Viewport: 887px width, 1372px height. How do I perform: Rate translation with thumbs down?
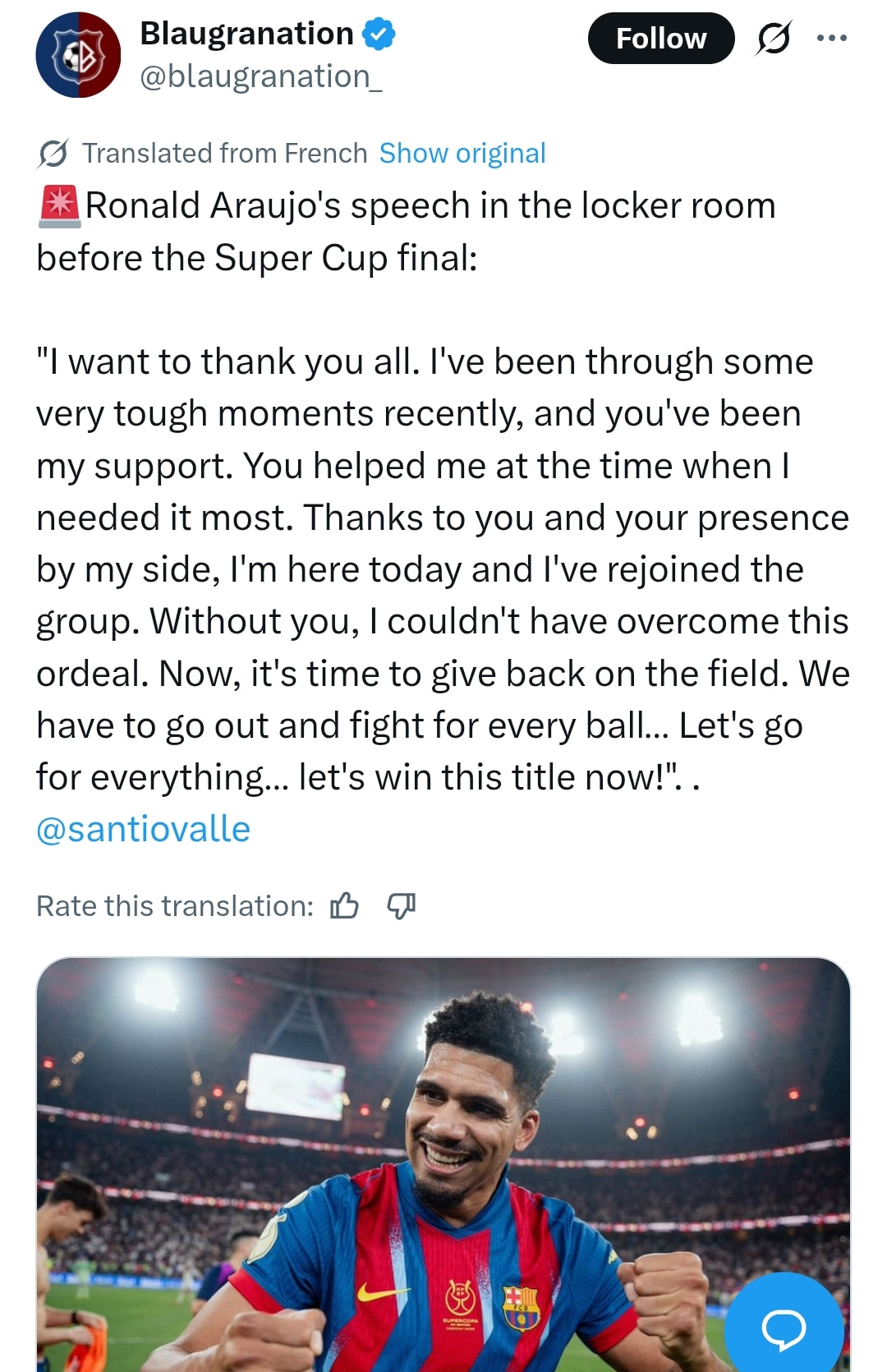[401, 905]
